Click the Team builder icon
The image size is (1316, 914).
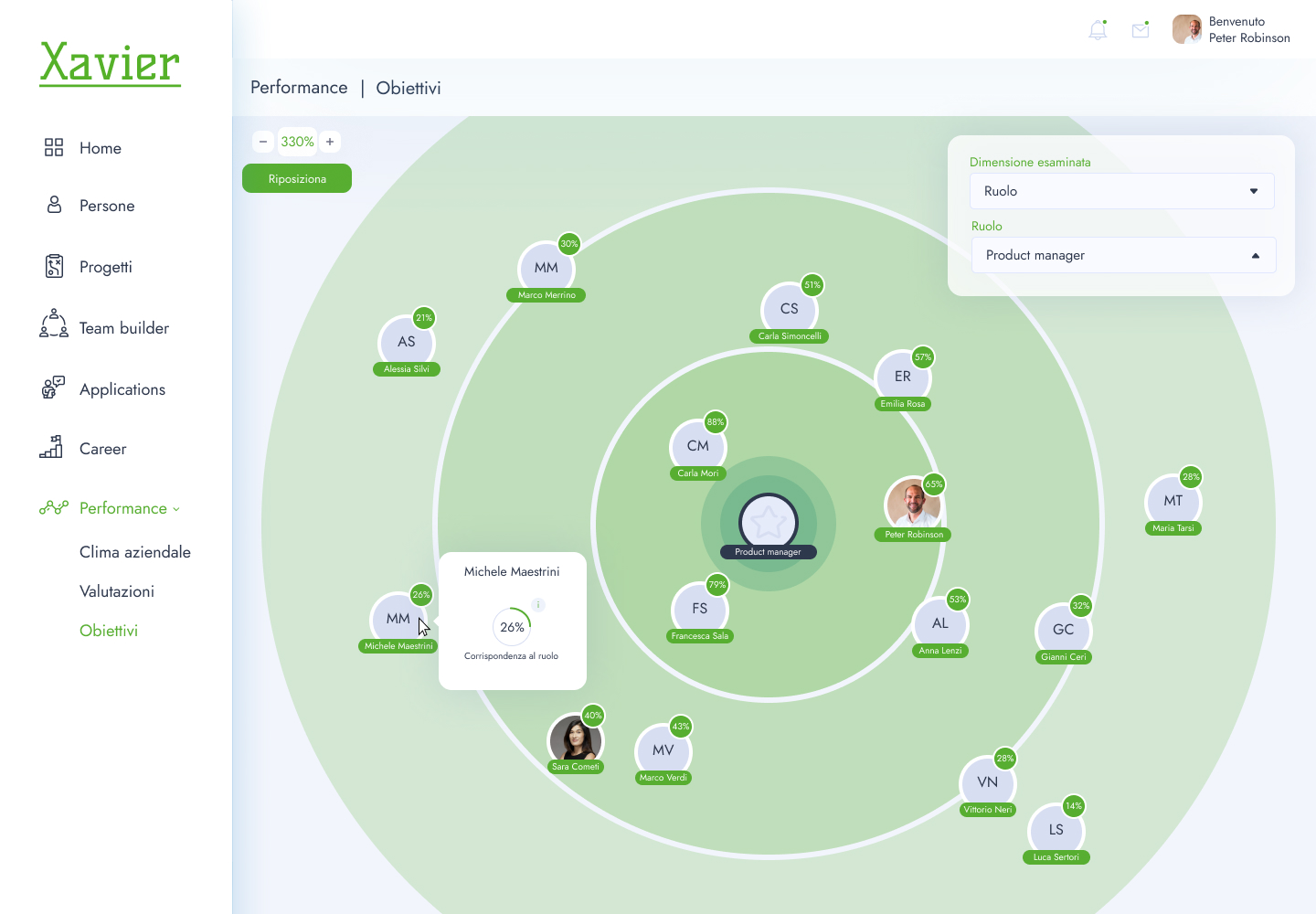click(54, 324)
